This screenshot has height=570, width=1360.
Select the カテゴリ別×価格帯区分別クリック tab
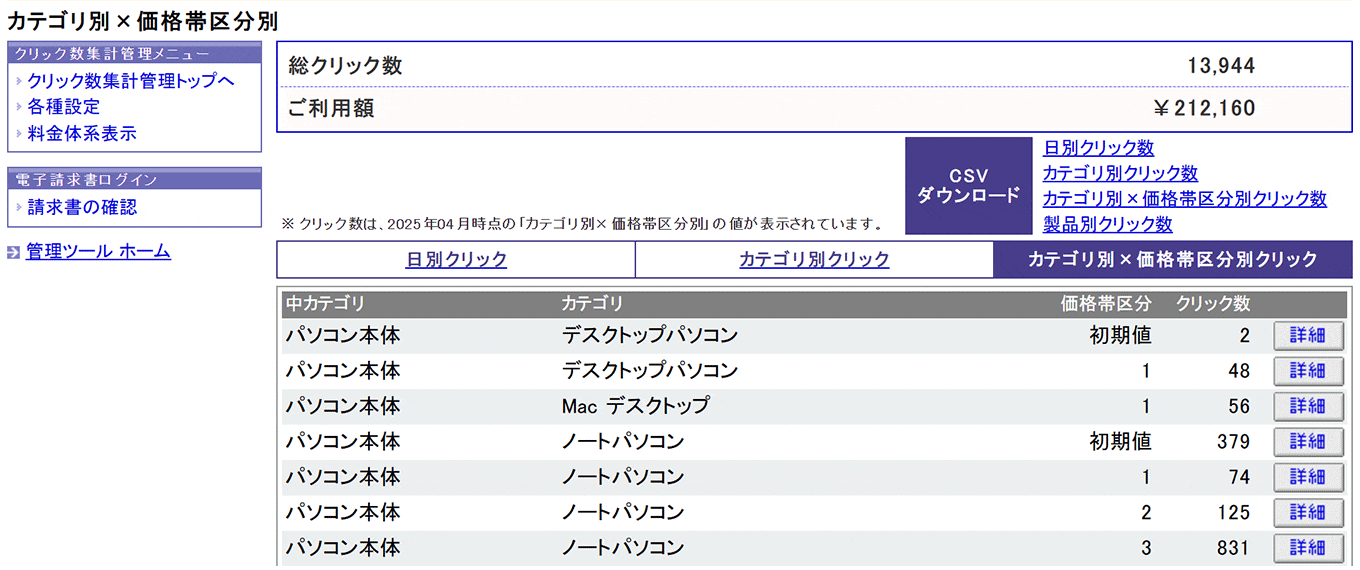1173,260
